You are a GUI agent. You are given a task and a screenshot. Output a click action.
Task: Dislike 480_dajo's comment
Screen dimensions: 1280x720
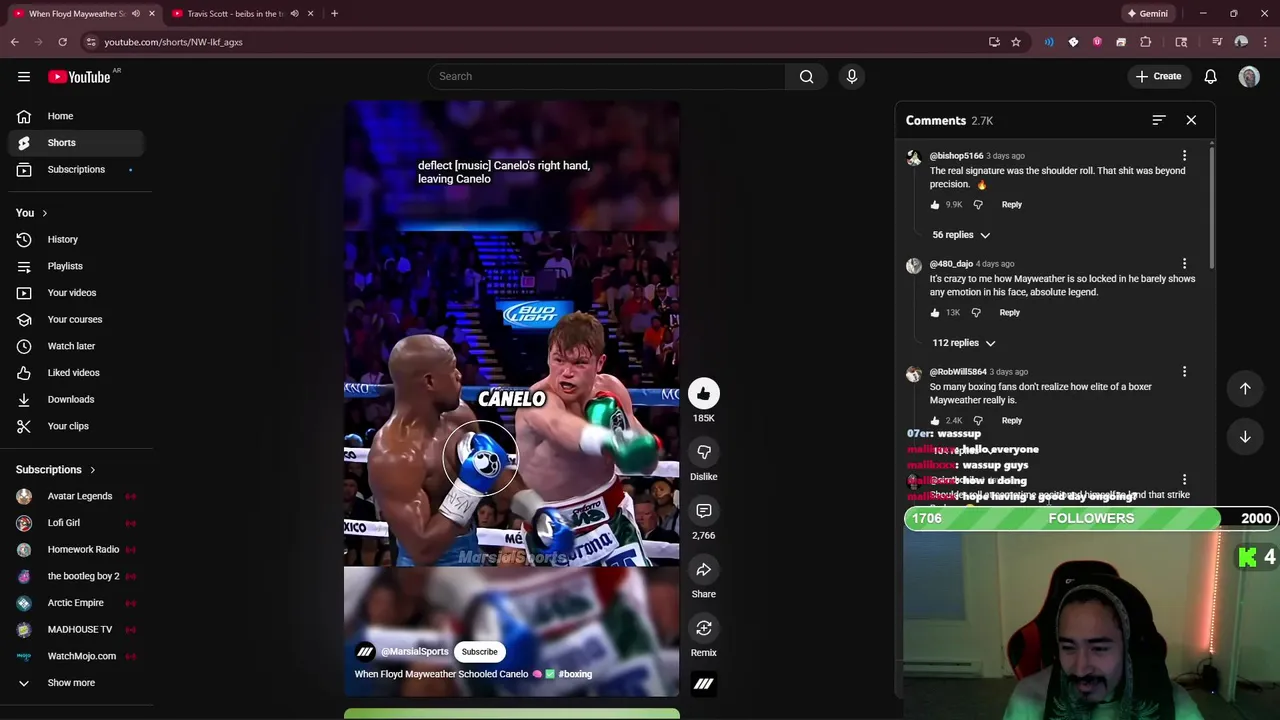976,312
